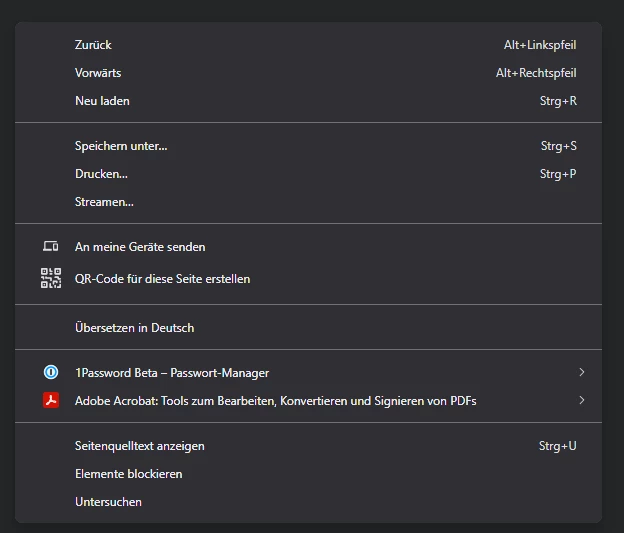Click the 1Password logo icon
Image resolution: width=624 pixels, height=533 pixels.
point(50,373)
